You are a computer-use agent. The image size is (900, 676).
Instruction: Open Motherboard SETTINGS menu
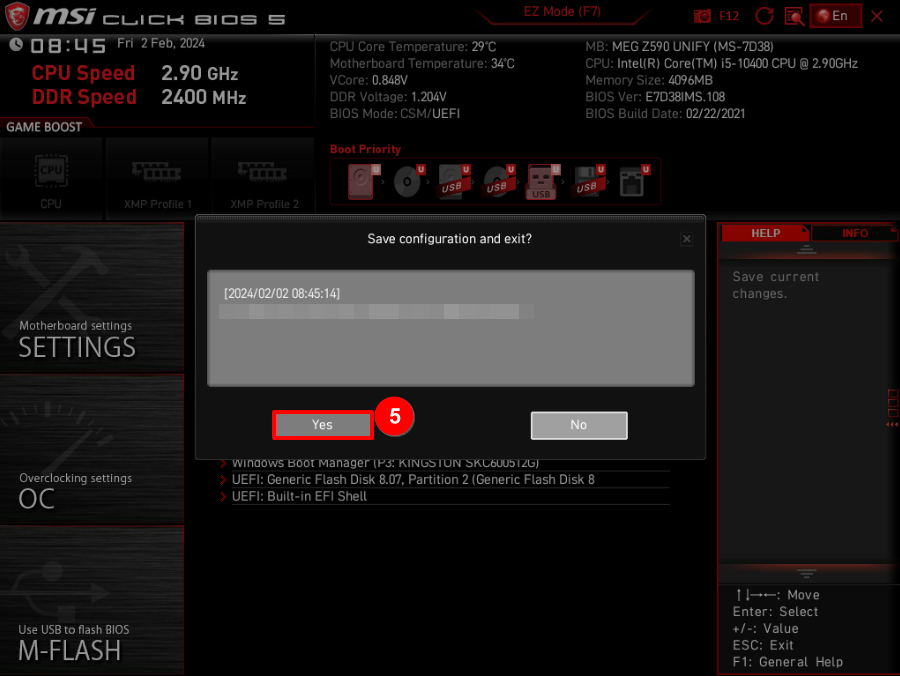(92, 298)
